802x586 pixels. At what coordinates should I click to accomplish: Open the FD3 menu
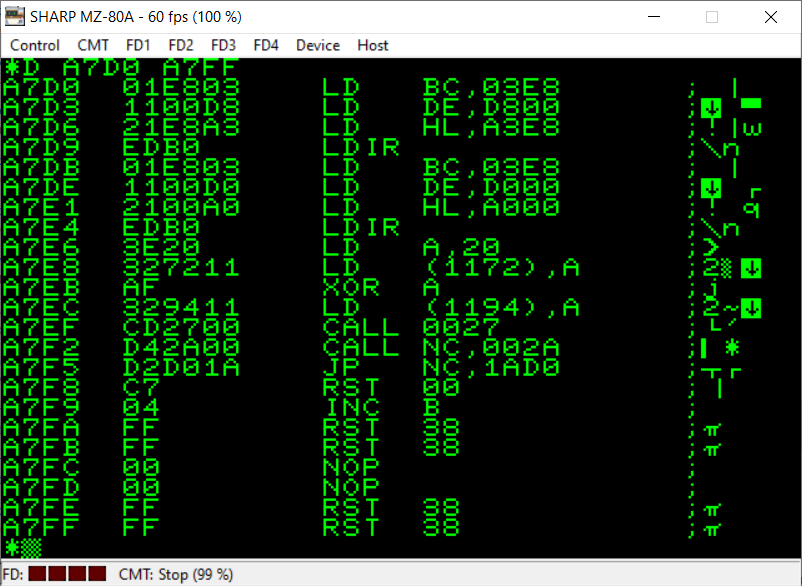[223, 45]
